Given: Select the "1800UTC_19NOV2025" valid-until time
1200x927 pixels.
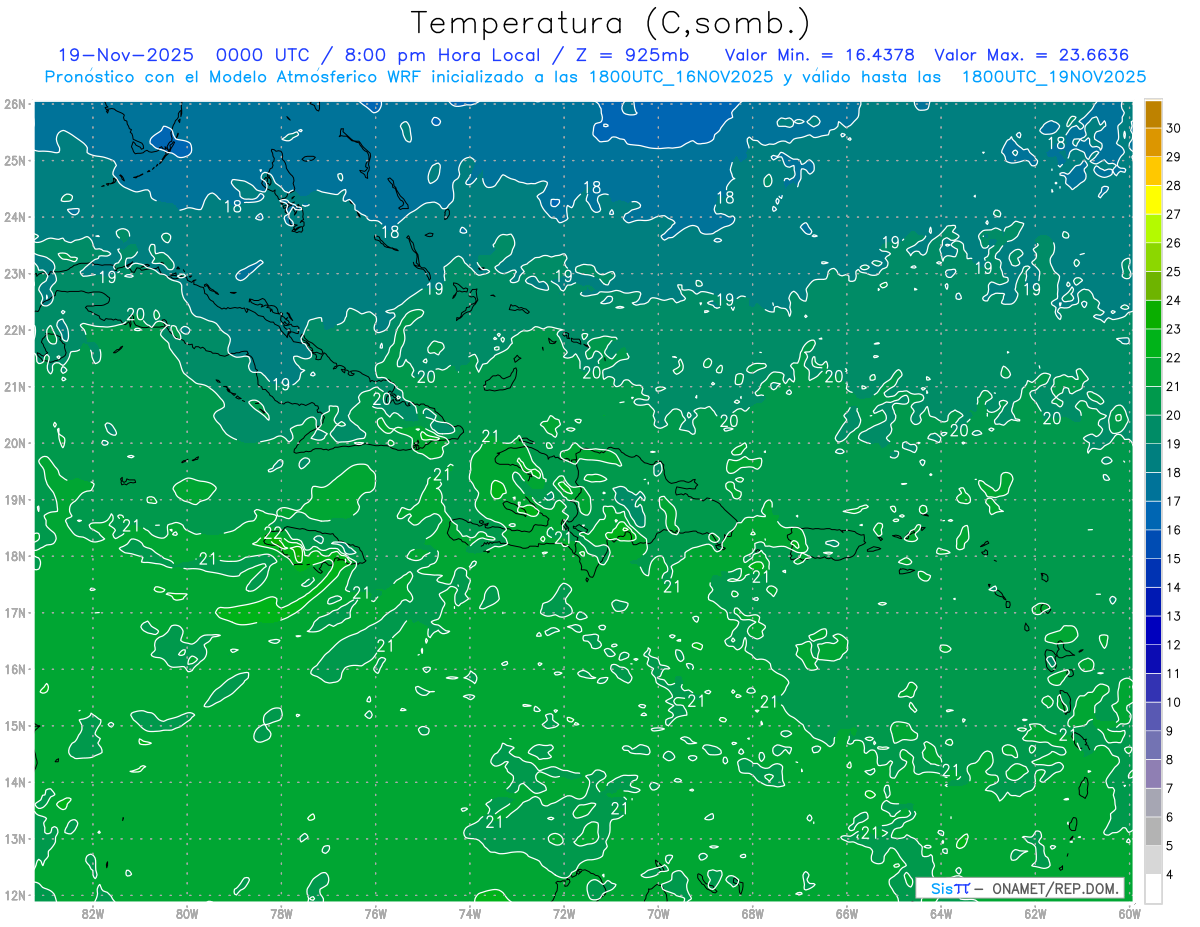Looking at the screenshot, I should 1053,77.
